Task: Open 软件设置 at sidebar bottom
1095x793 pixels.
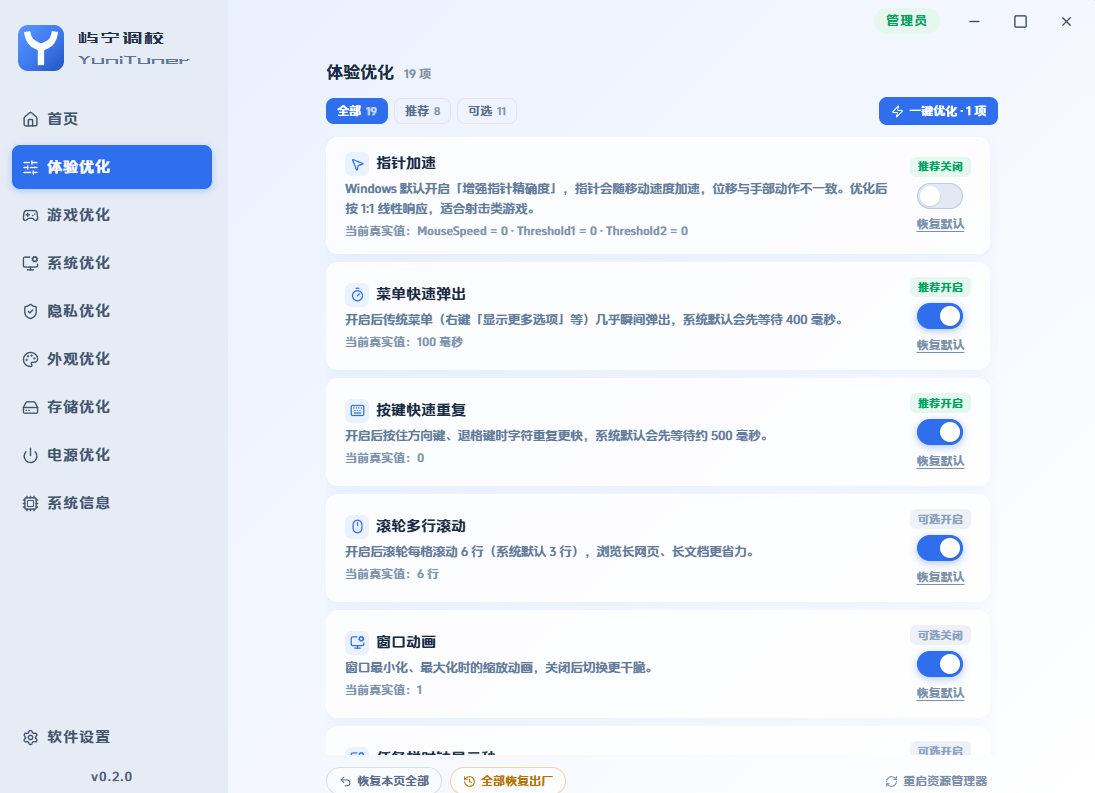Action: tap(112, 737)
